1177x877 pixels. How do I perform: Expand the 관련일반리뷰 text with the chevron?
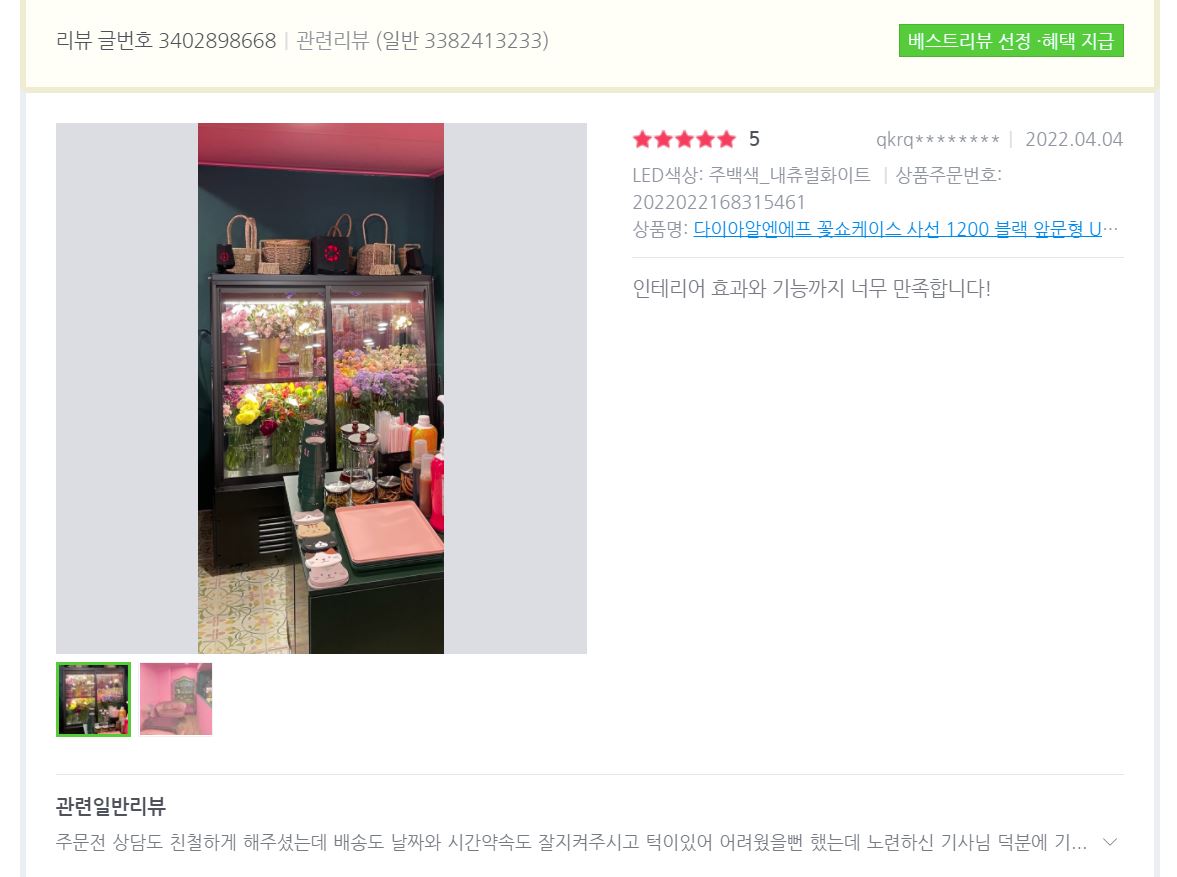coord(1109,842)
